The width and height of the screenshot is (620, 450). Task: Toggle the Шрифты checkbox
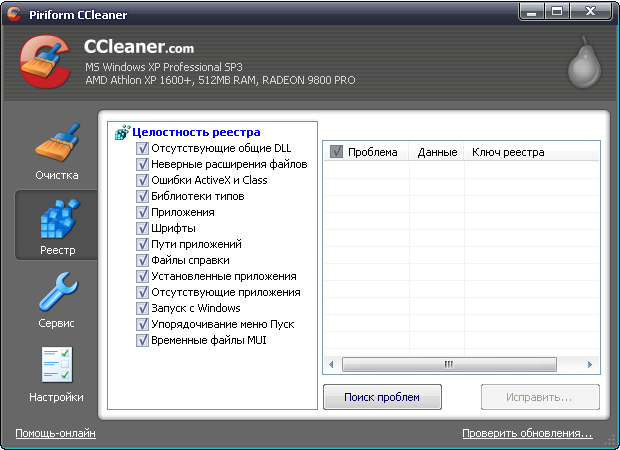[x=142, y=228]
